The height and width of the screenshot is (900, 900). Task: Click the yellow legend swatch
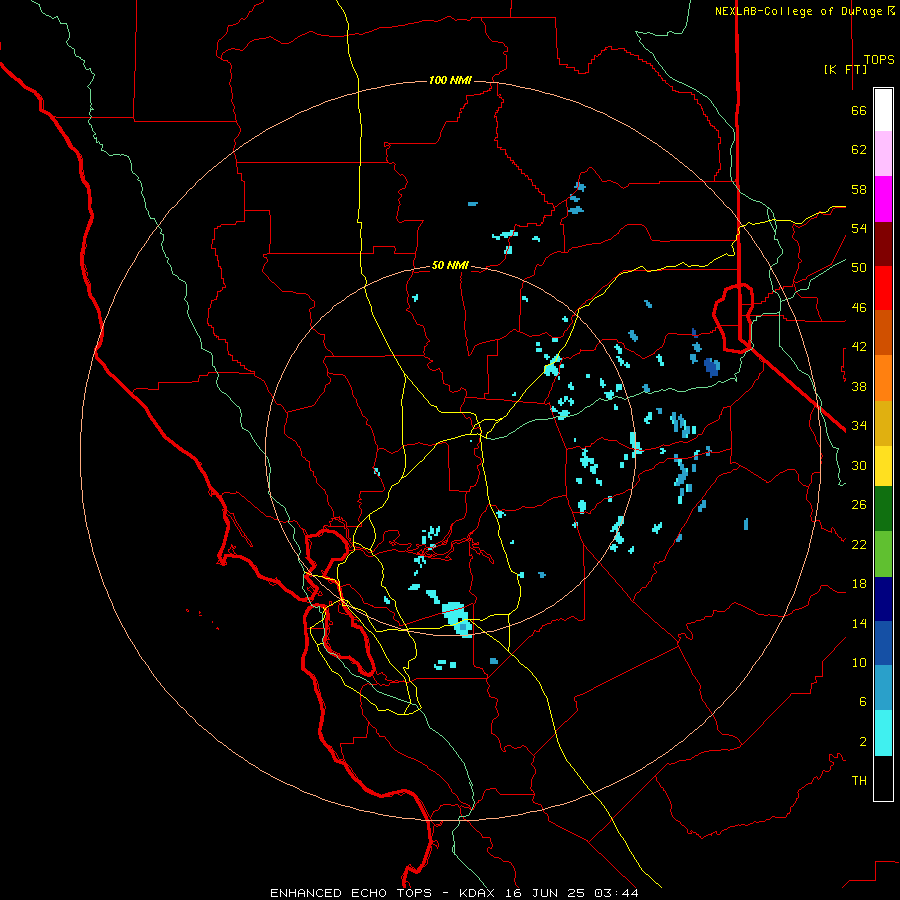(883, 466)
